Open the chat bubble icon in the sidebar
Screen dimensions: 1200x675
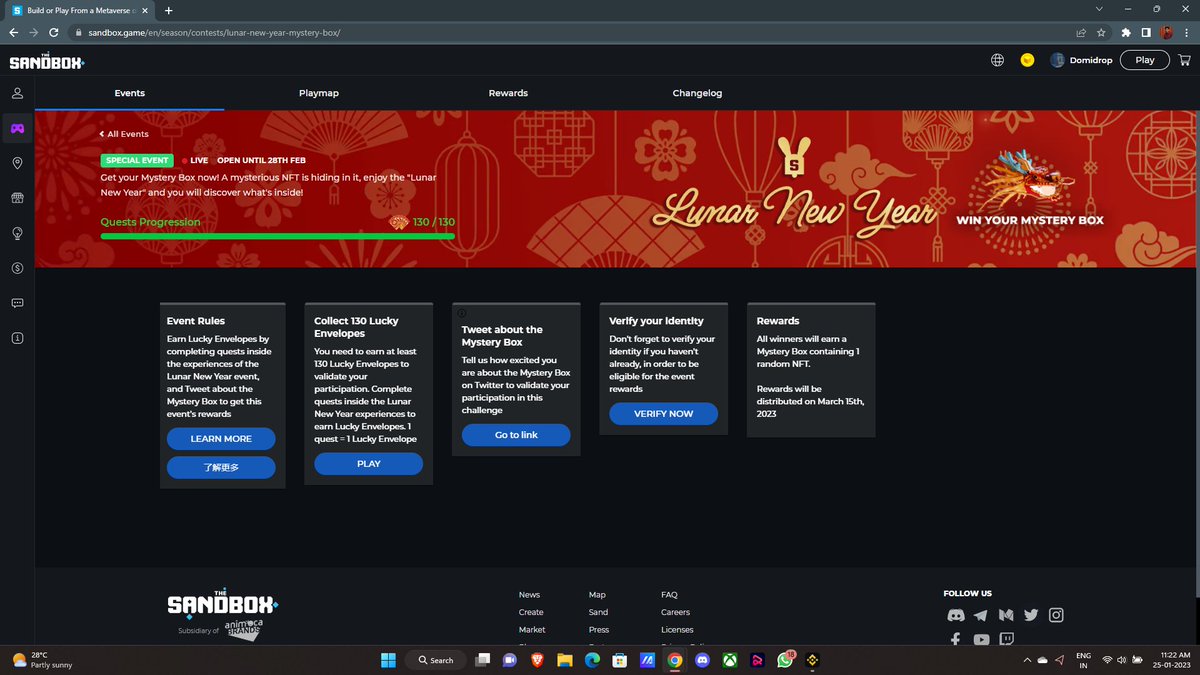coord(17,303)
